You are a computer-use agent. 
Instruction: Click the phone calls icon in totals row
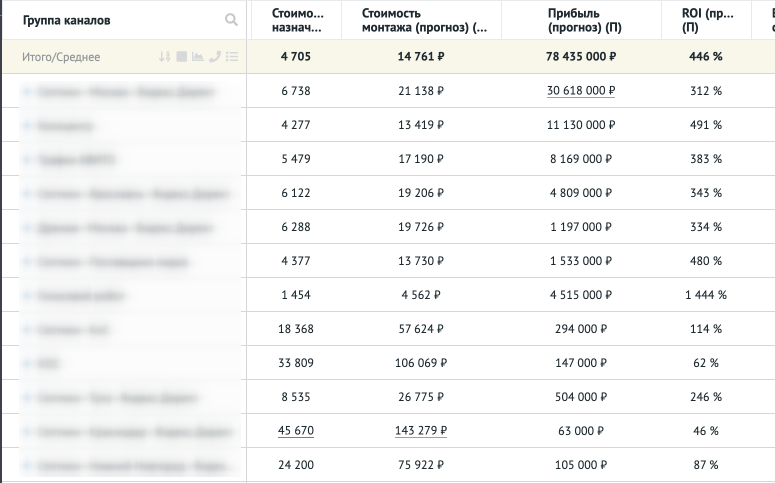214,57
